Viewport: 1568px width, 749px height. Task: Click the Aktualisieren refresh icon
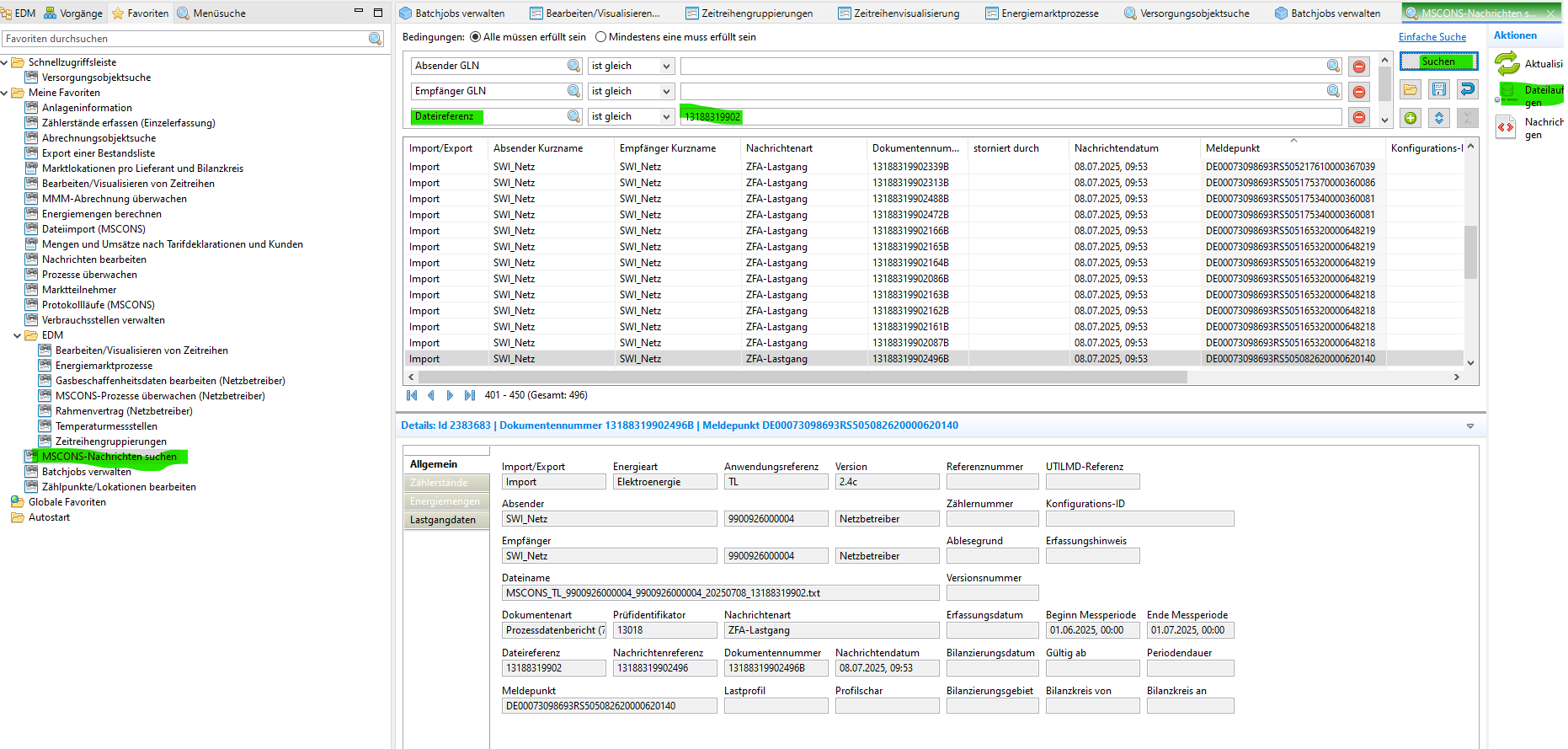click(x=1507, y=63)
